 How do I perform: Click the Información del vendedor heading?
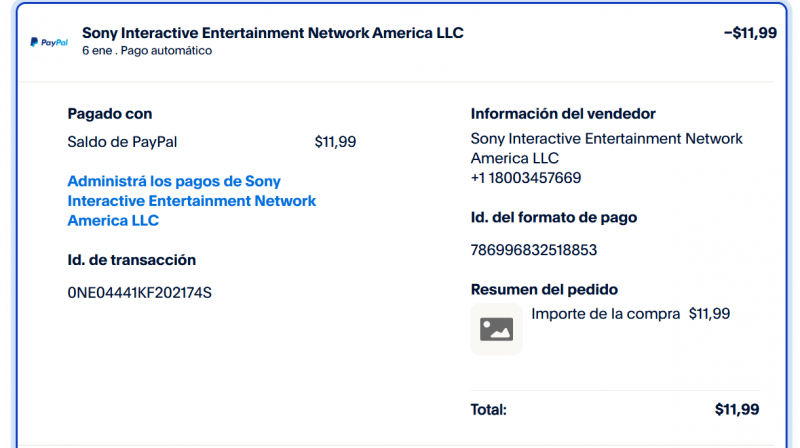coord(563,114)
